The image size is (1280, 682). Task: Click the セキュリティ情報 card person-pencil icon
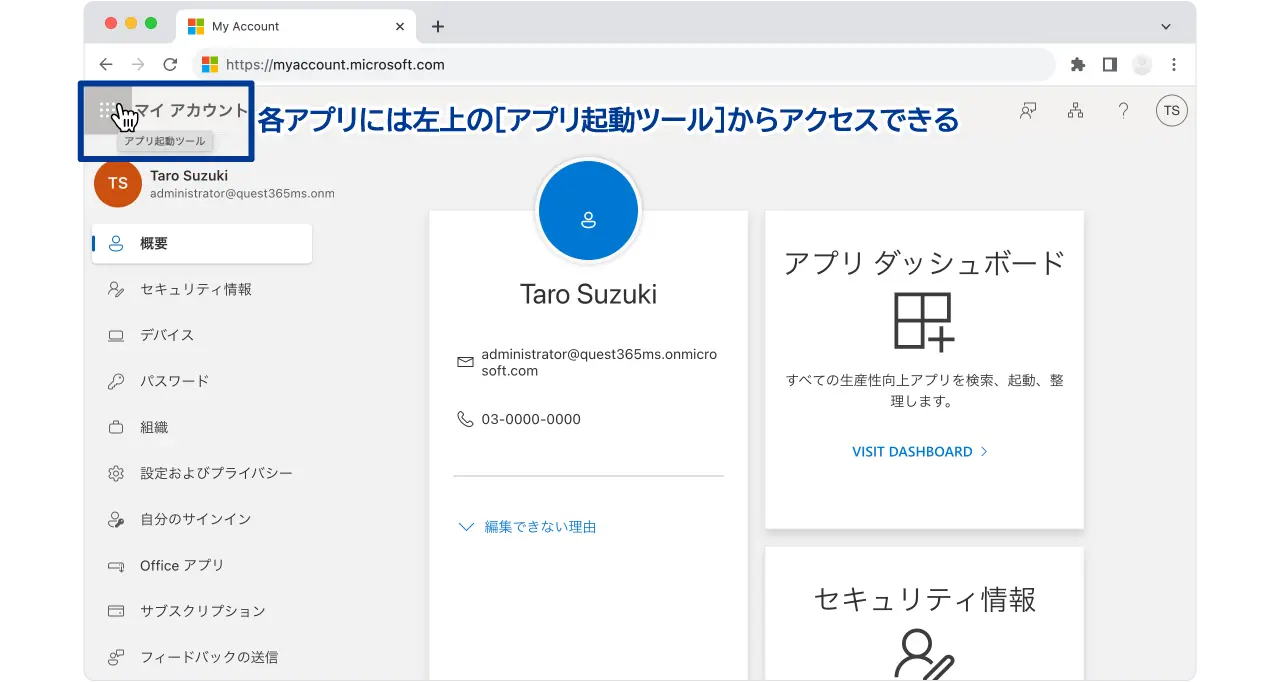coord(924,655)
